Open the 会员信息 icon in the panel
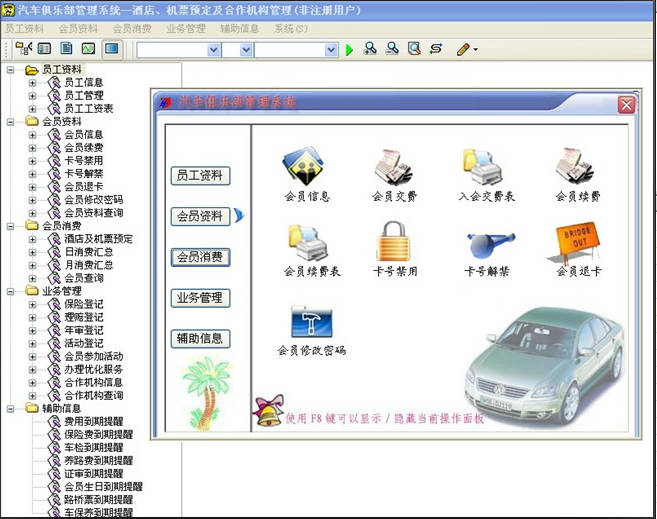The height and width of the screenshot is (519, 657). 303,166
